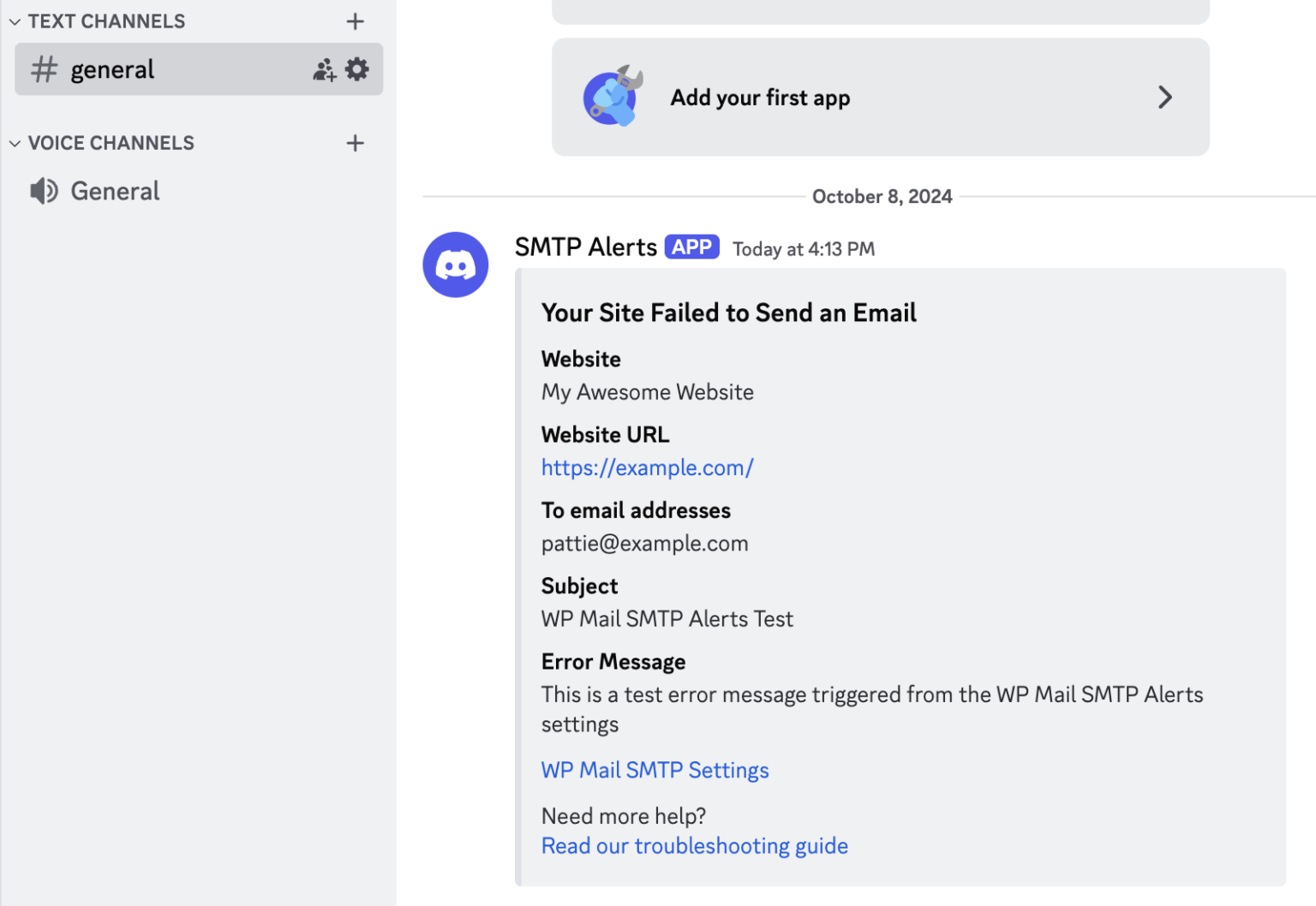Click the SMTP Alerts username
Image resolution: width=1316 pixels, height=906 pixels.
tap(585, 247)
